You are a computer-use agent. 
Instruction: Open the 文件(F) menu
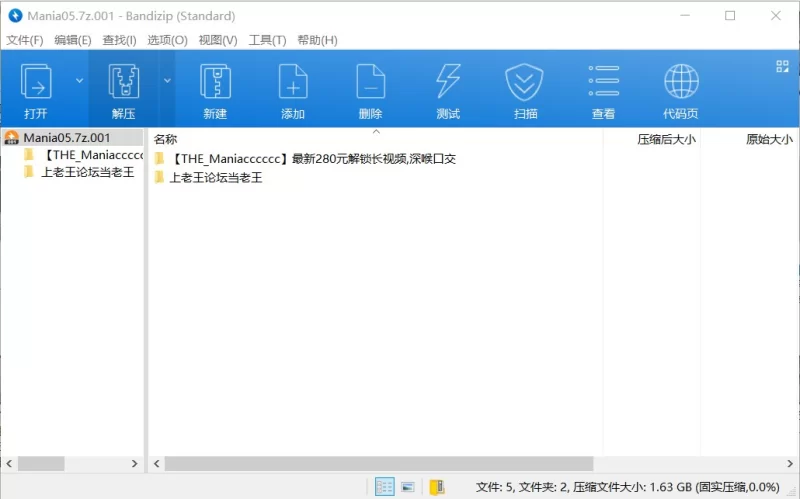point(24,40)
